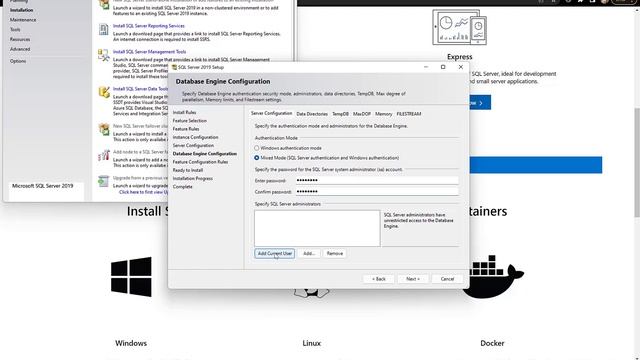Maximize the SQL Server 2019 Setup window
Viewport: 640px width, 360px height.
click(443, 67)
